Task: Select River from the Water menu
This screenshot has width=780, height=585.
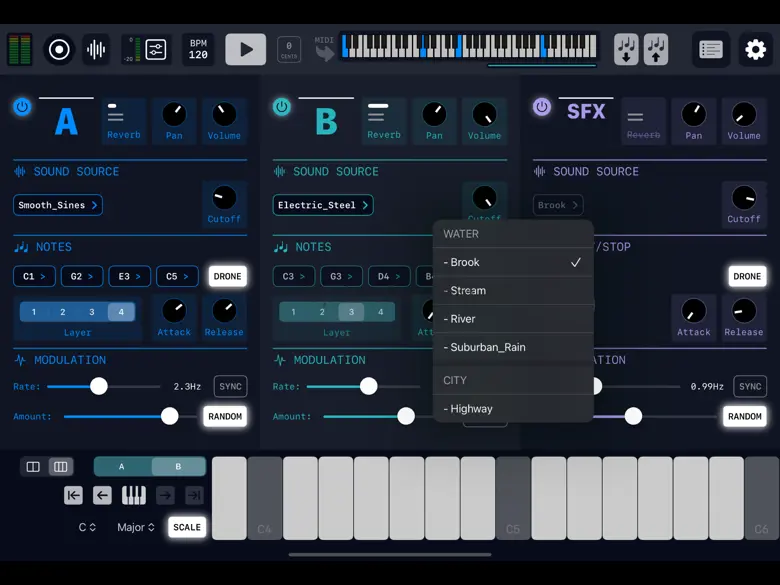Action: coord(513,319)
